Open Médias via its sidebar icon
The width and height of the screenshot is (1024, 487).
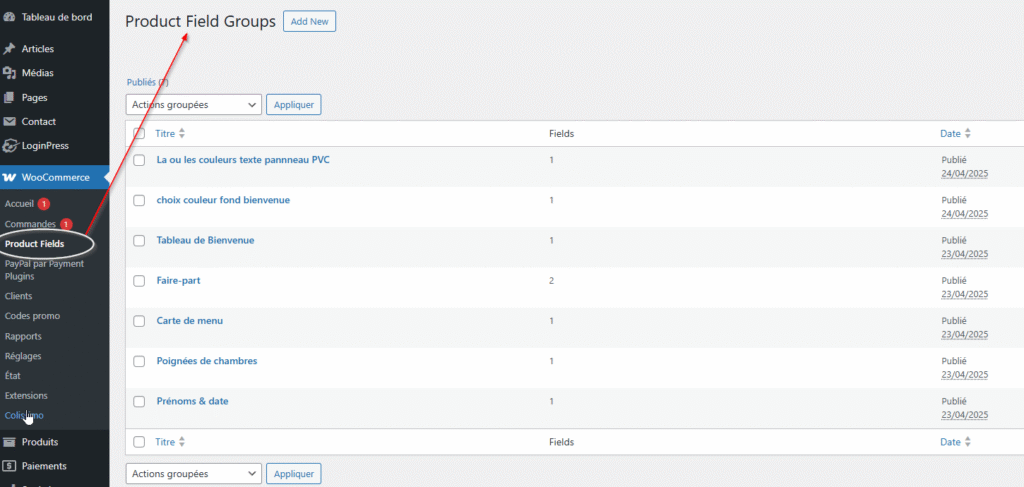10,73
